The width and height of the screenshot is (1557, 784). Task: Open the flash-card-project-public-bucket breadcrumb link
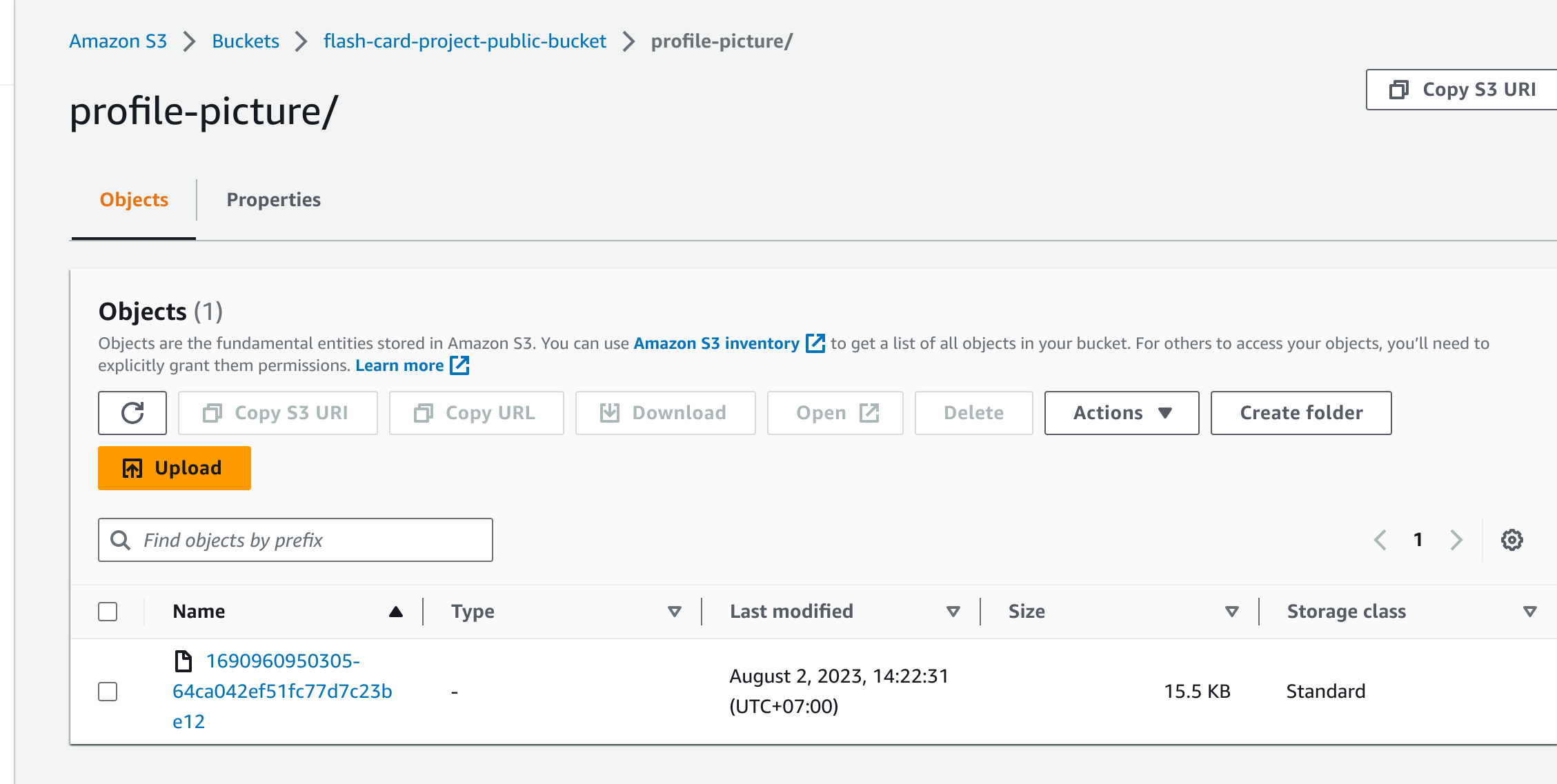click(464, 41)
